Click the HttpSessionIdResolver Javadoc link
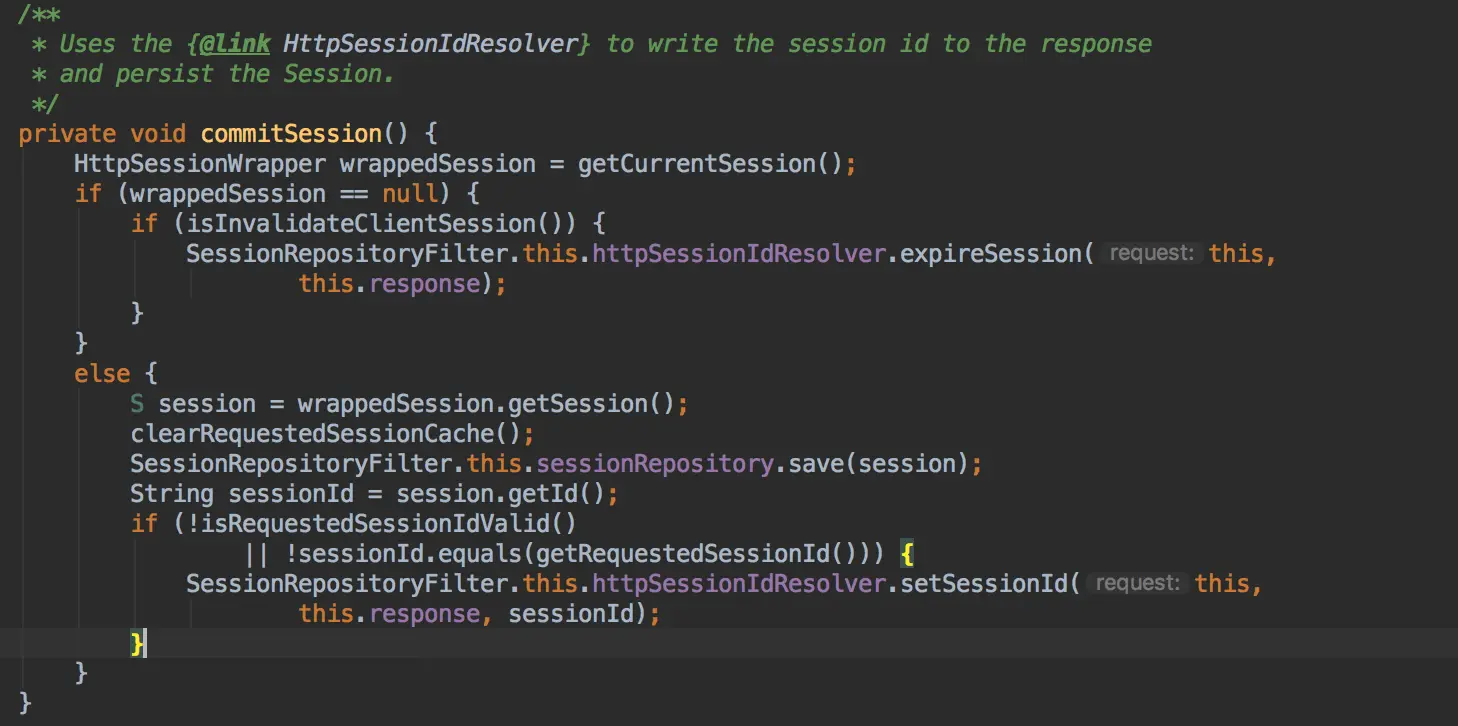The width and height of the screenshot is (1458, 726). pyautogui.click(x=430, y=44)
